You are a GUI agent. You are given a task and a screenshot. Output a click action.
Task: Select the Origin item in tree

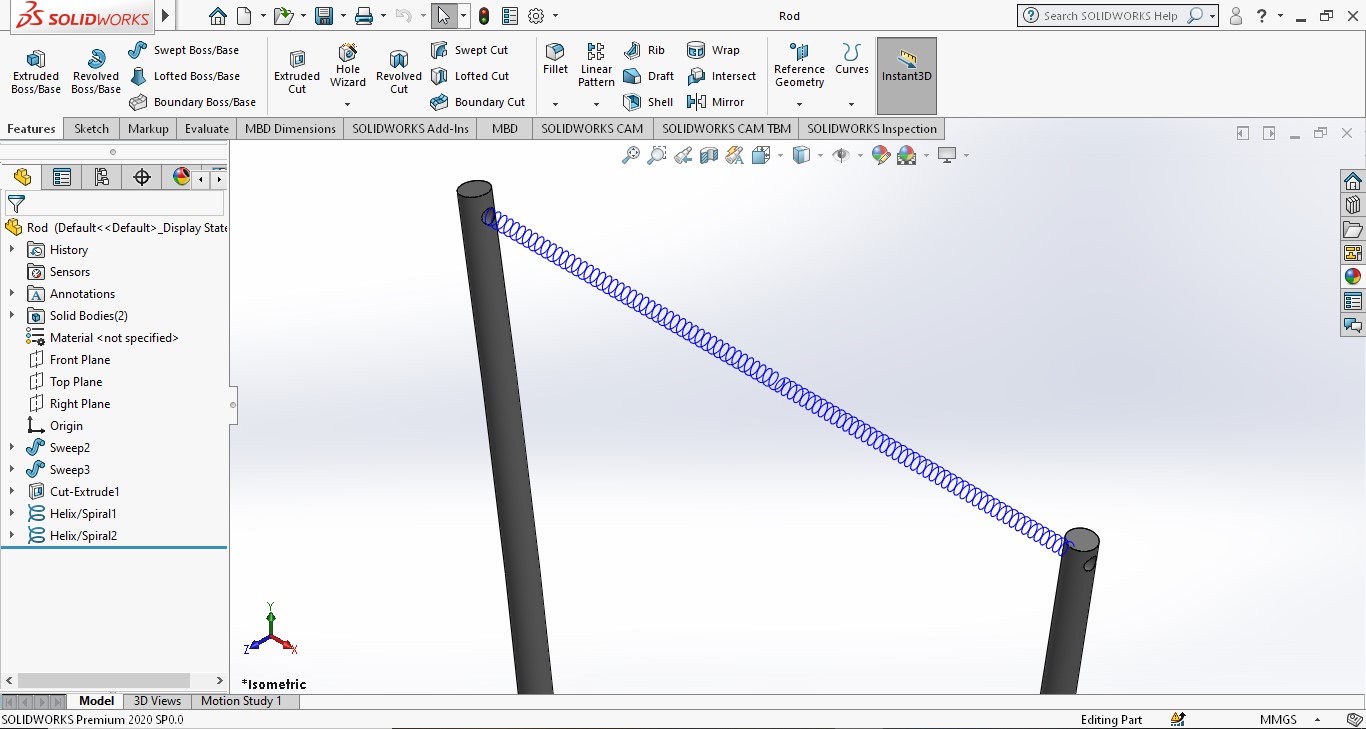click(x=55, y=426)
